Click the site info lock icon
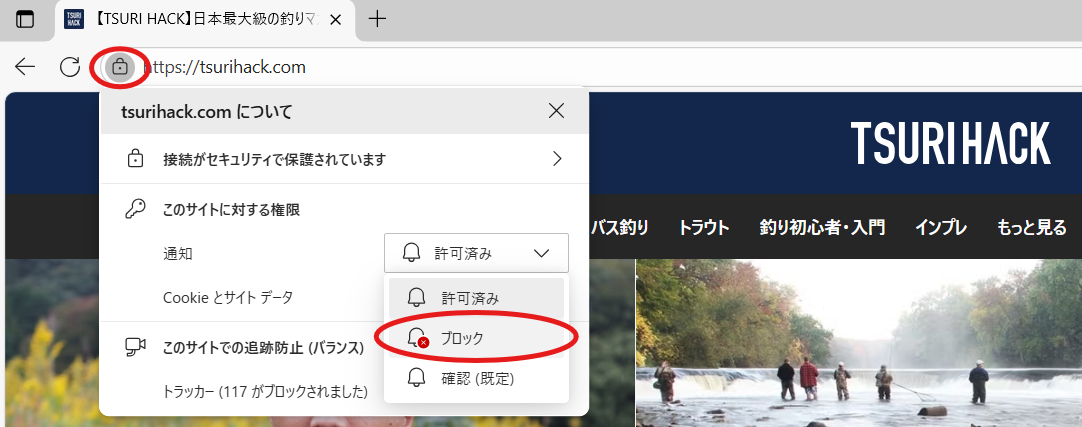 tap(120, 67)
